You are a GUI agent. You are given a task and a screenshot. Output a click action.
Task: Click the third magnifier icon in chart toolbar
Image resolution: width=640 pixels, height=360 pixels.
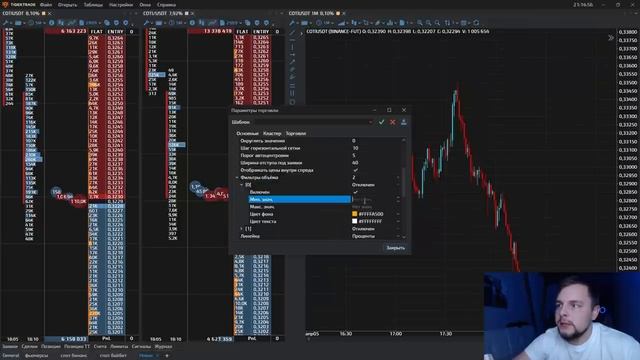pos(437,23)
